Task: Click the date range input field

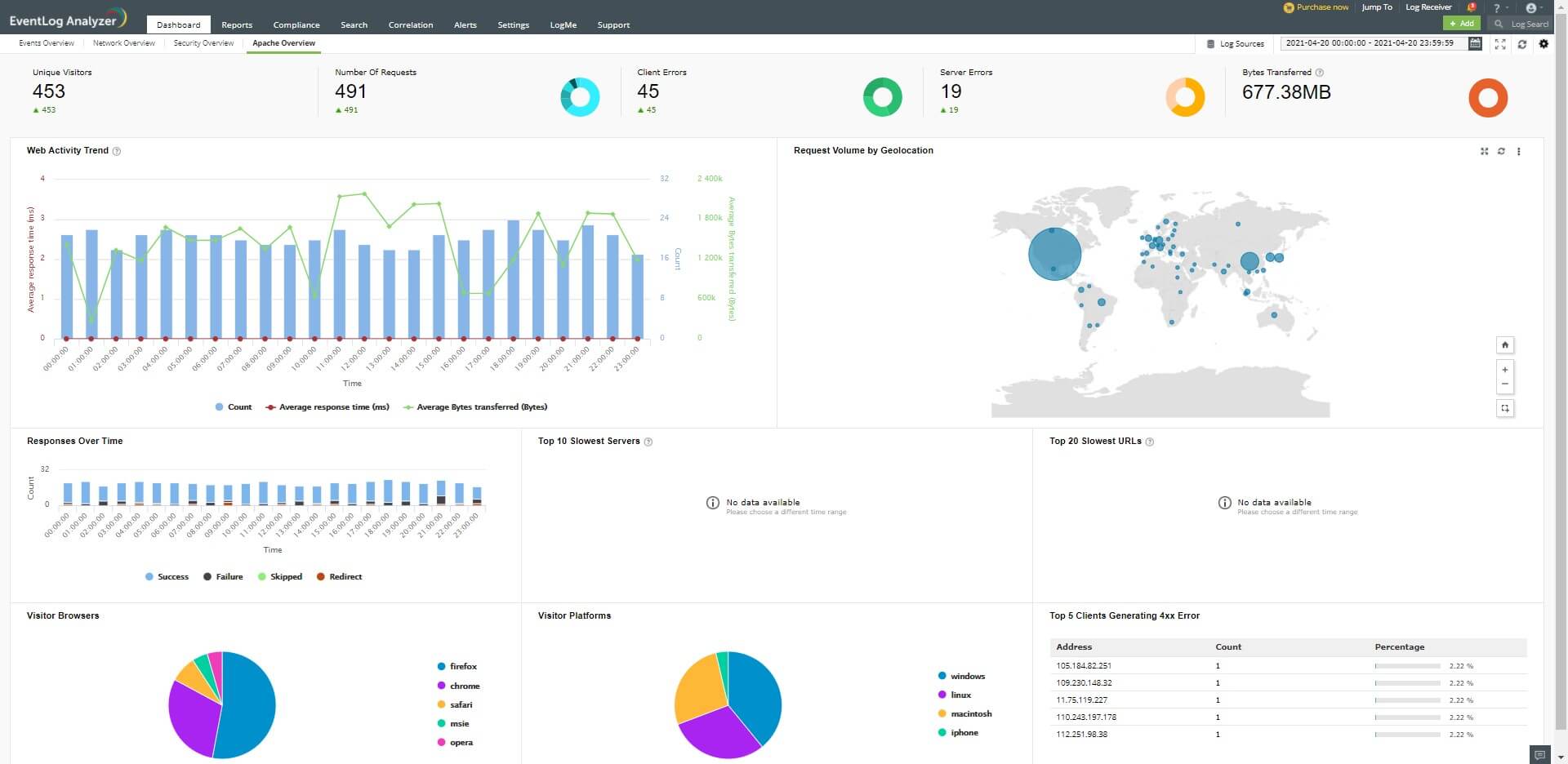Action: click(1370, 43)
